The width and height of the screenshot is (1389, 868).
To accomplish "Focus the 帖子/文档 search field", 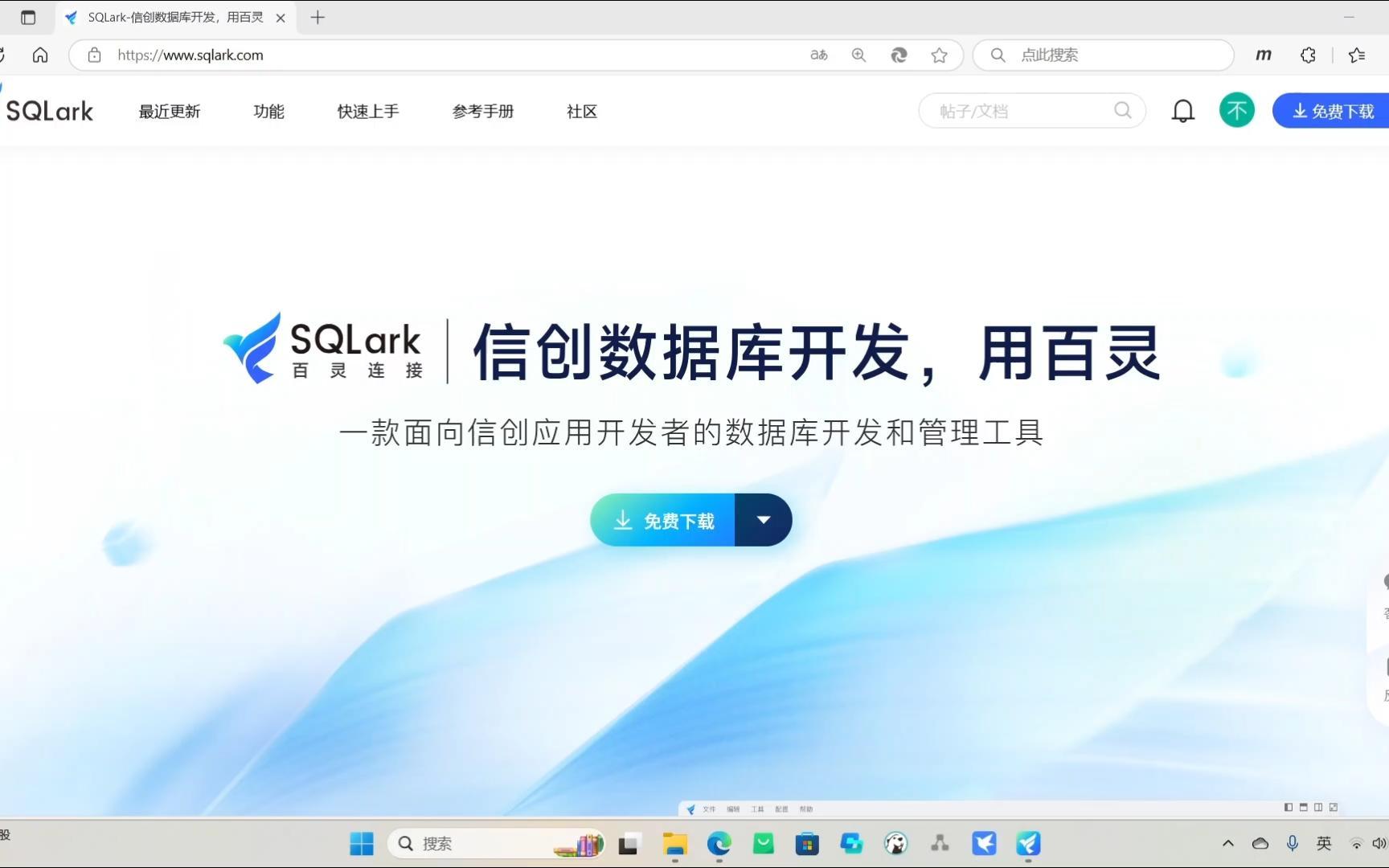I will (1031, 111).
